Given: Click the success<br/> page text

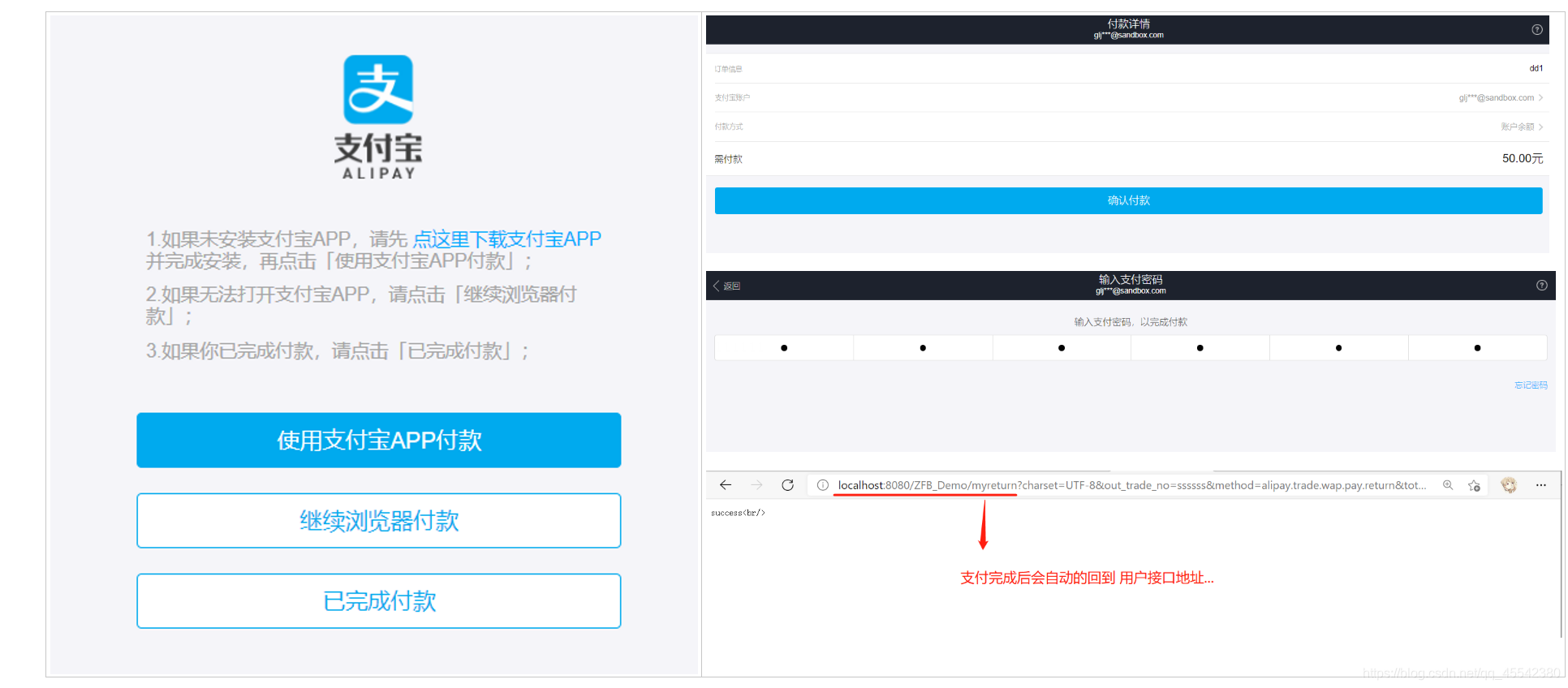Looking at the screenshot, I should click(738, 514).
